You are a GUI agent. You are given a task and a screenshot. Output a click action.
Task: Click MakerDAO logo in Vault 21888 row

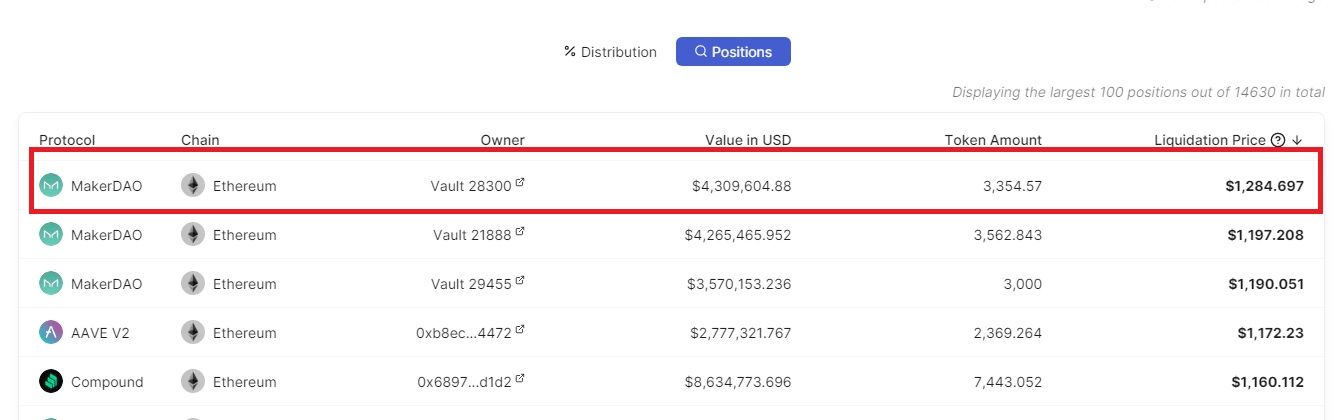[51, 234]
